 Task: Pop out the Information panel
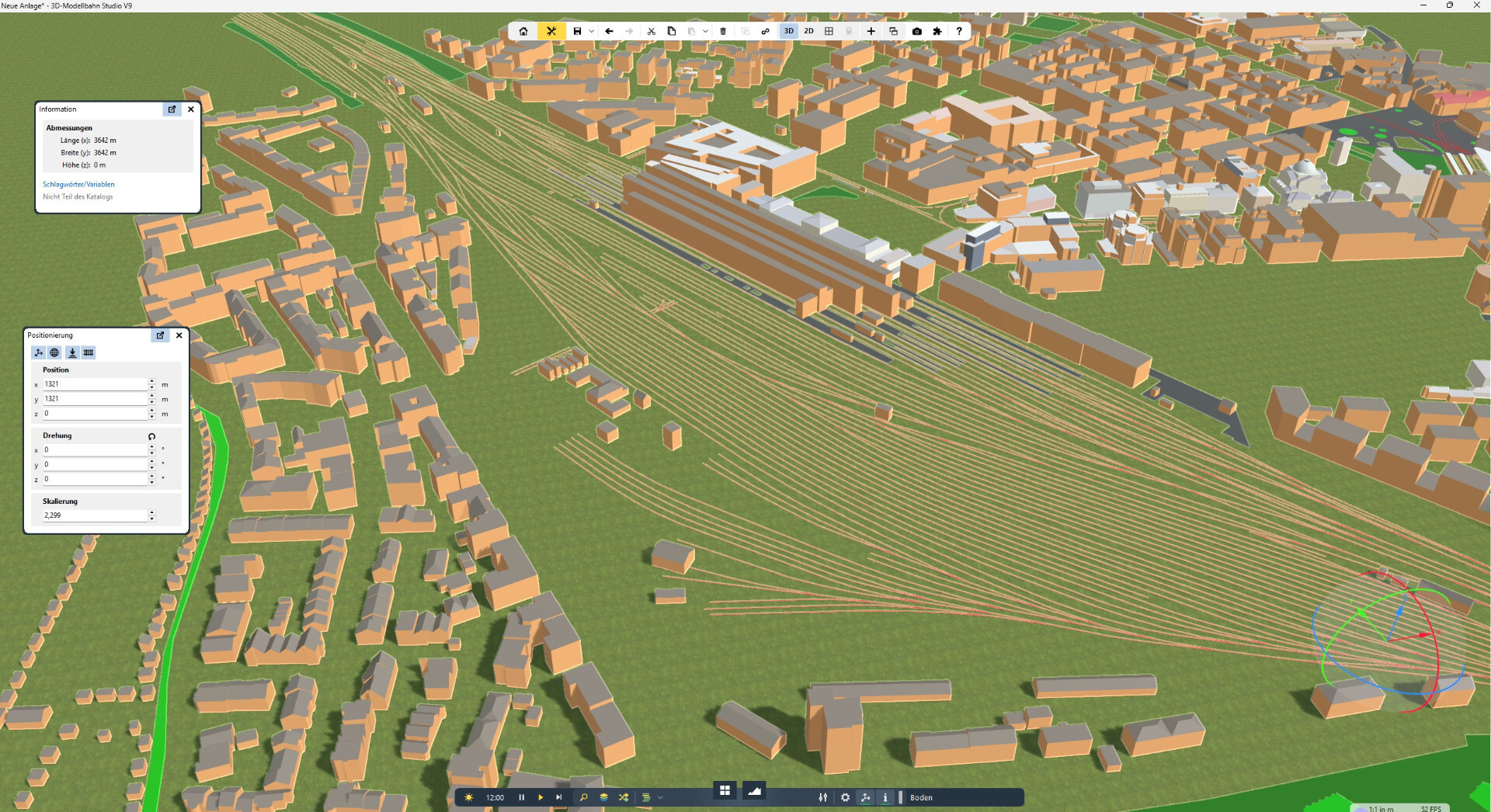(x=172, y=109)
